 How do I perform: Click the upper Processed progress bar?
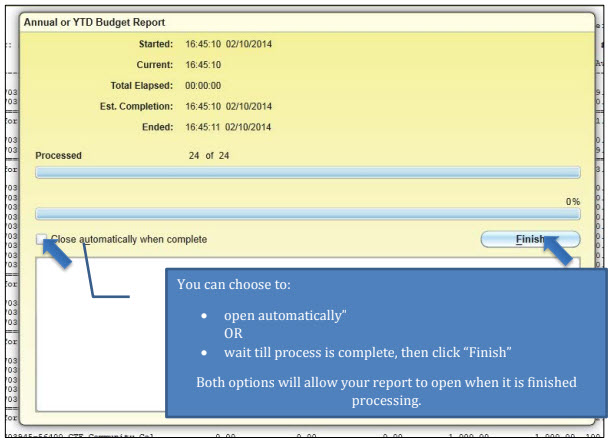tap(307, 173)
